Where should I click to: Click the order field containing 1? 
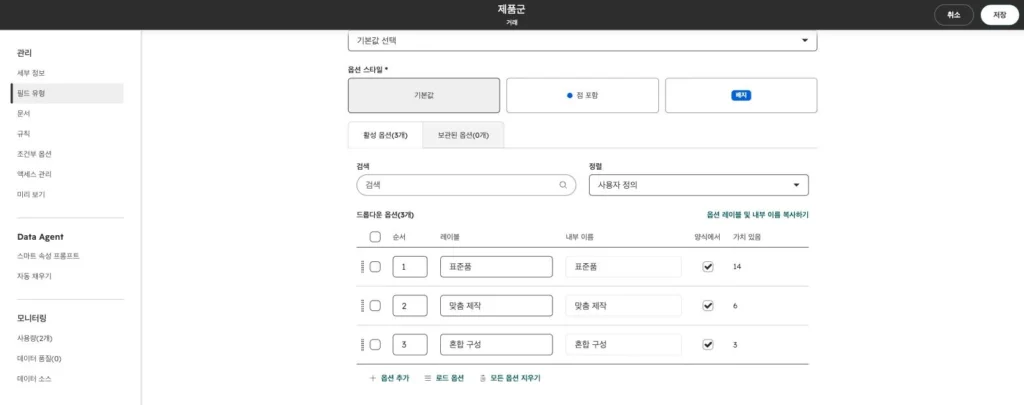(410, 267)
